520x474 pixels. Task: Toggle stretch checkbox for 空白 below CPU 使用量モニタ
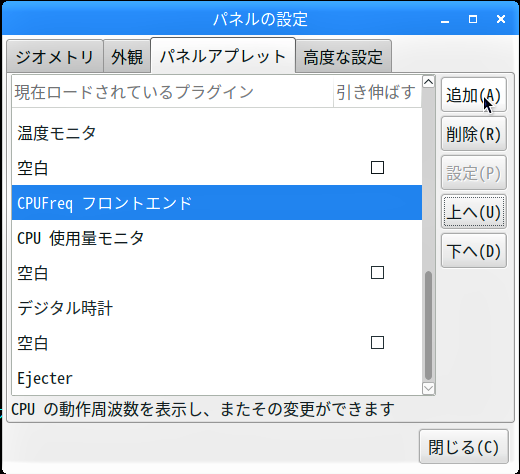377,273
